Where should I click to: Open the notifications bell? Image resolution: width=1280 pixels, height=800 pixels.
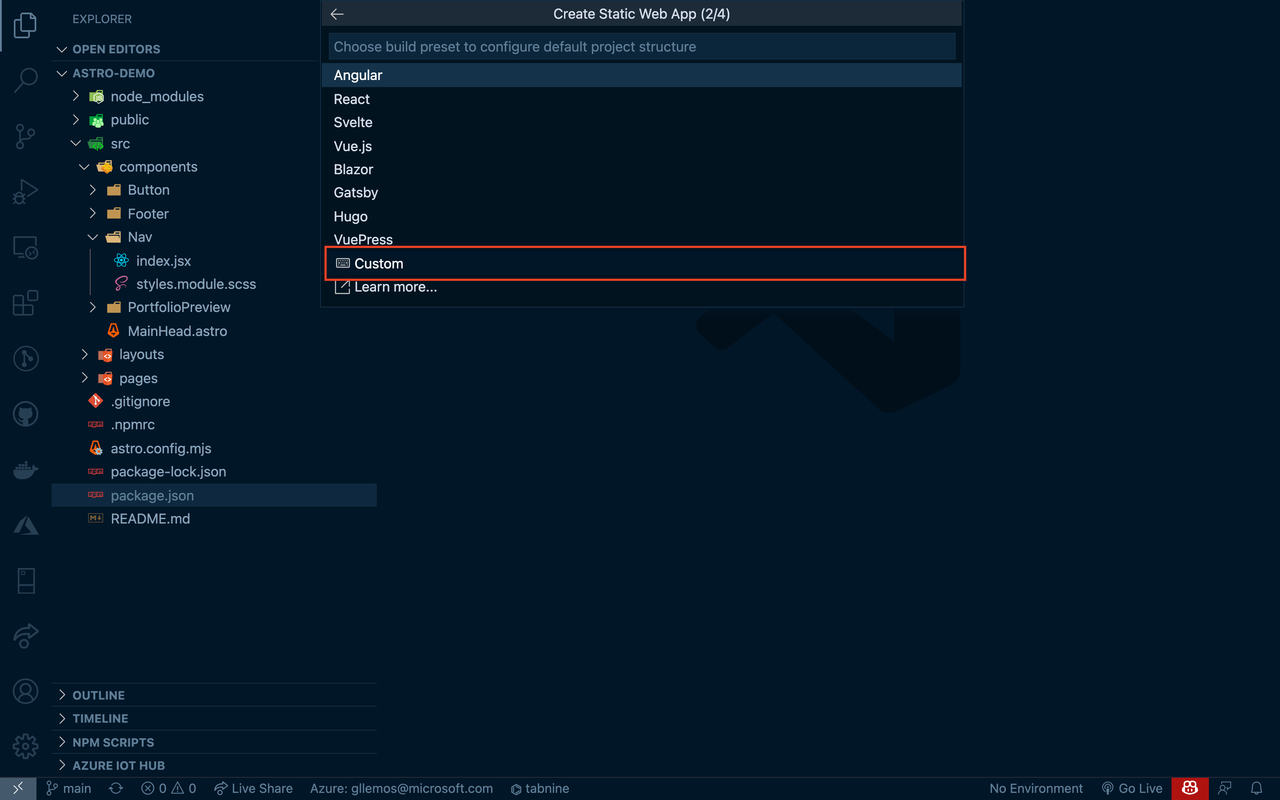pyautogui.click(x=1257, y=788)
